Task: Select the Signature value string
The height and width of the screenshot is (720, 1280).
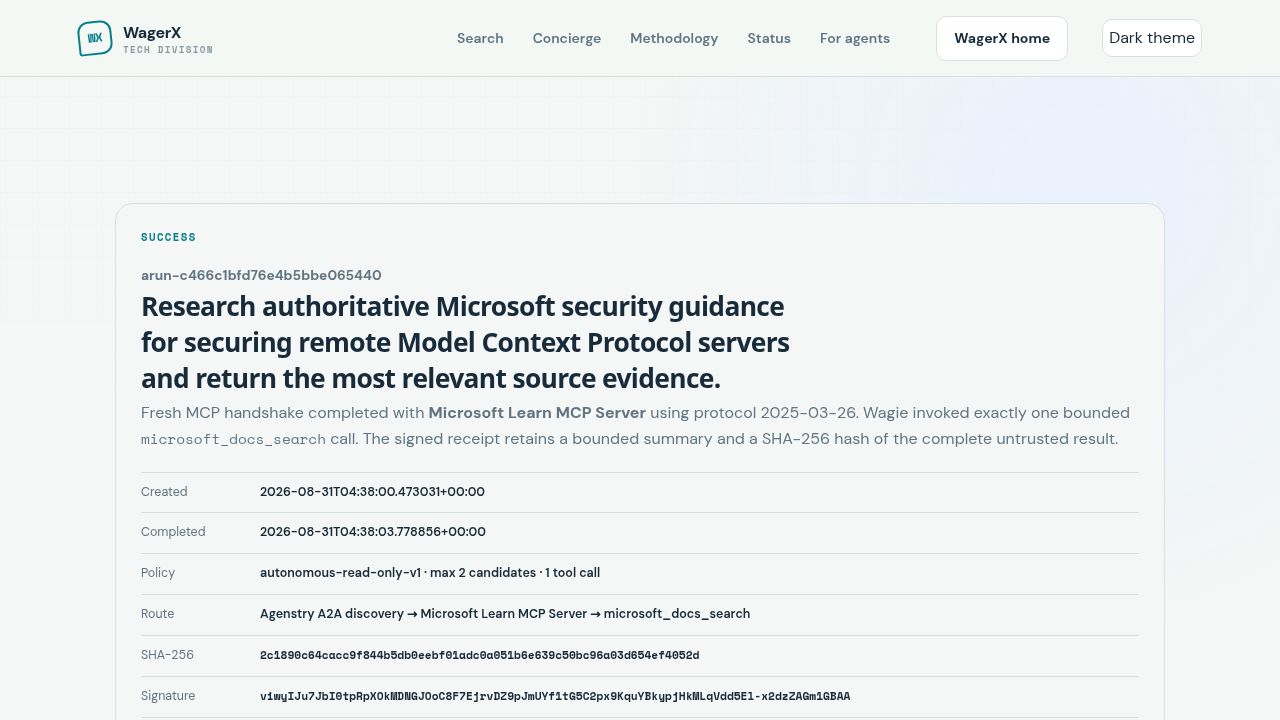Action: tap(555, 696)
